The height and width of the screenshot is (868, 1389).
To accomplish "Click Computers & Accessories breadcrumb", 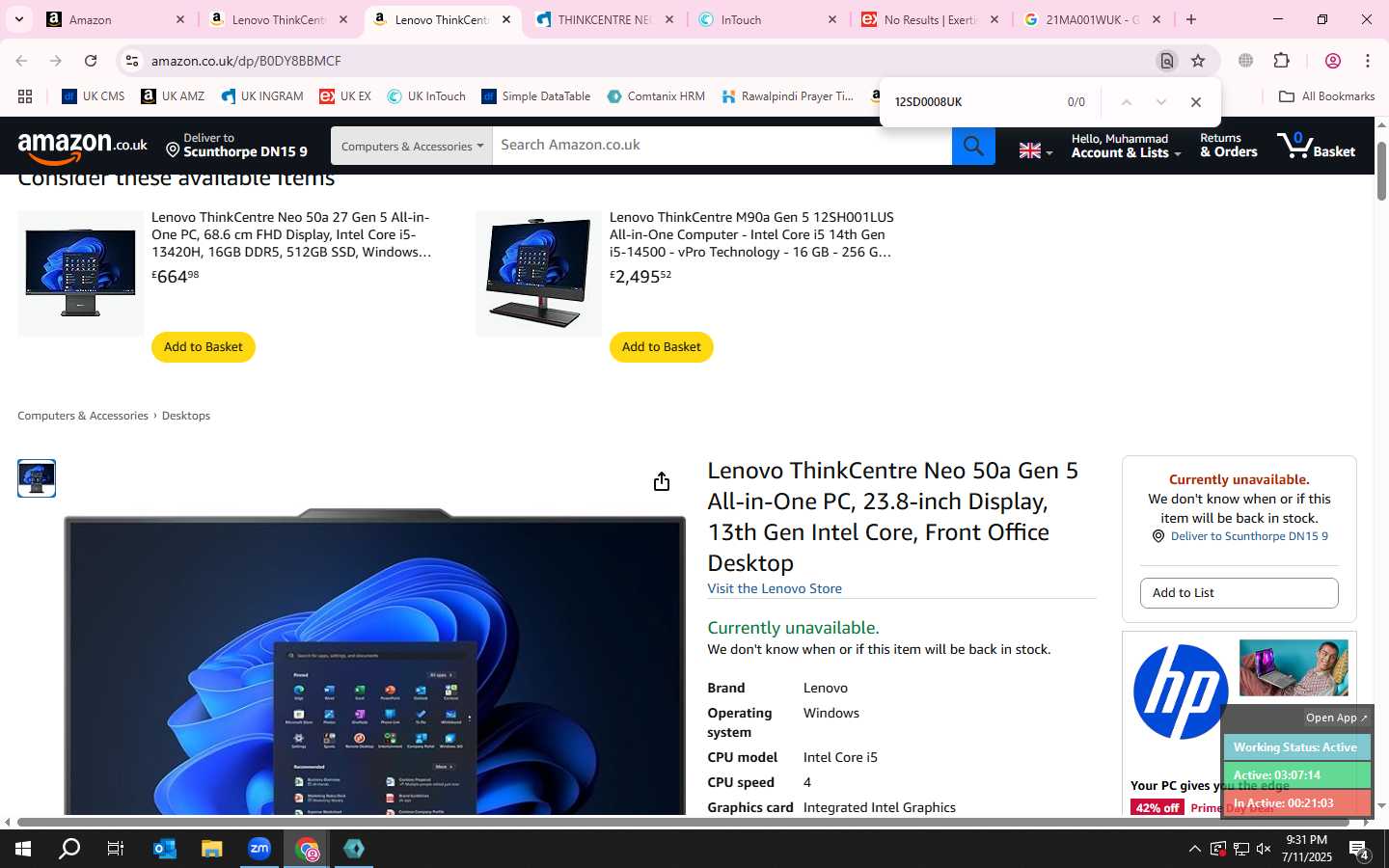I will tap(83, 416).
